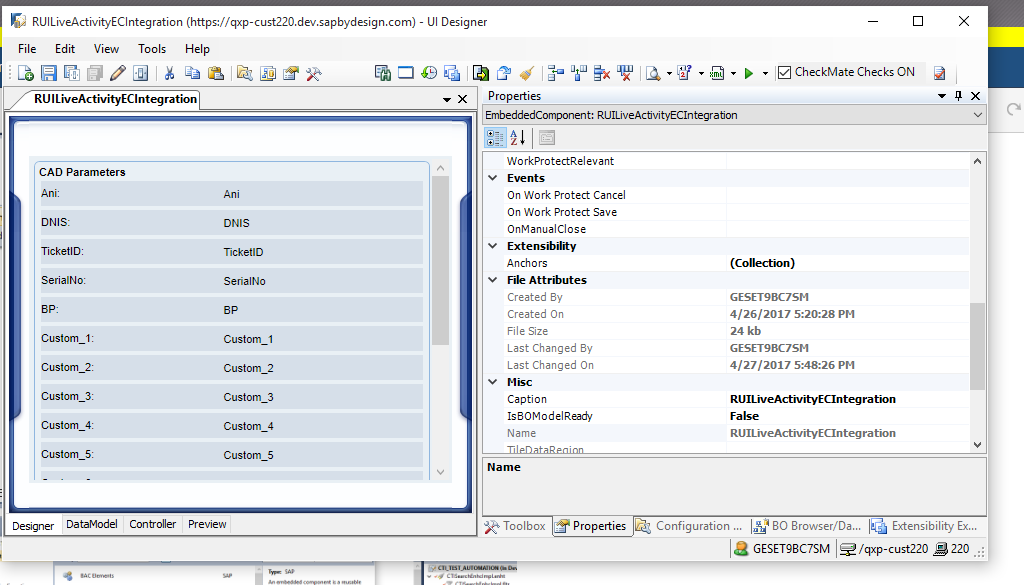
Task: Switch to the Controller tab
Action: pyautogui.click(x=152, y=524)
